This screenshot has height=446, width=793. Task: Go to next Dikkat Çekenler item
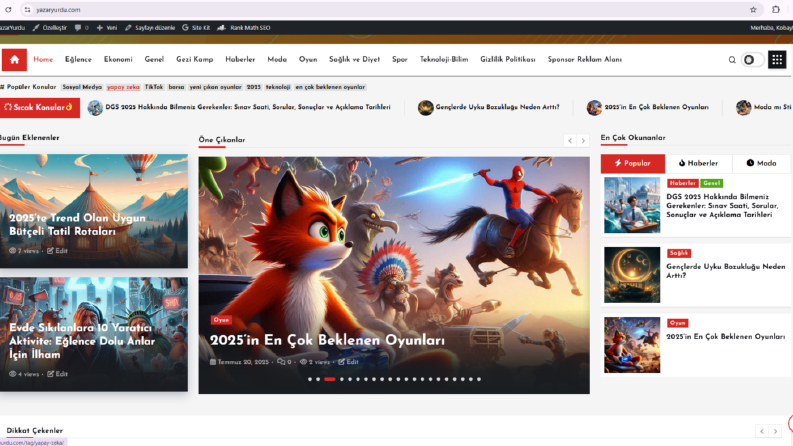click(x=775, y=431)
